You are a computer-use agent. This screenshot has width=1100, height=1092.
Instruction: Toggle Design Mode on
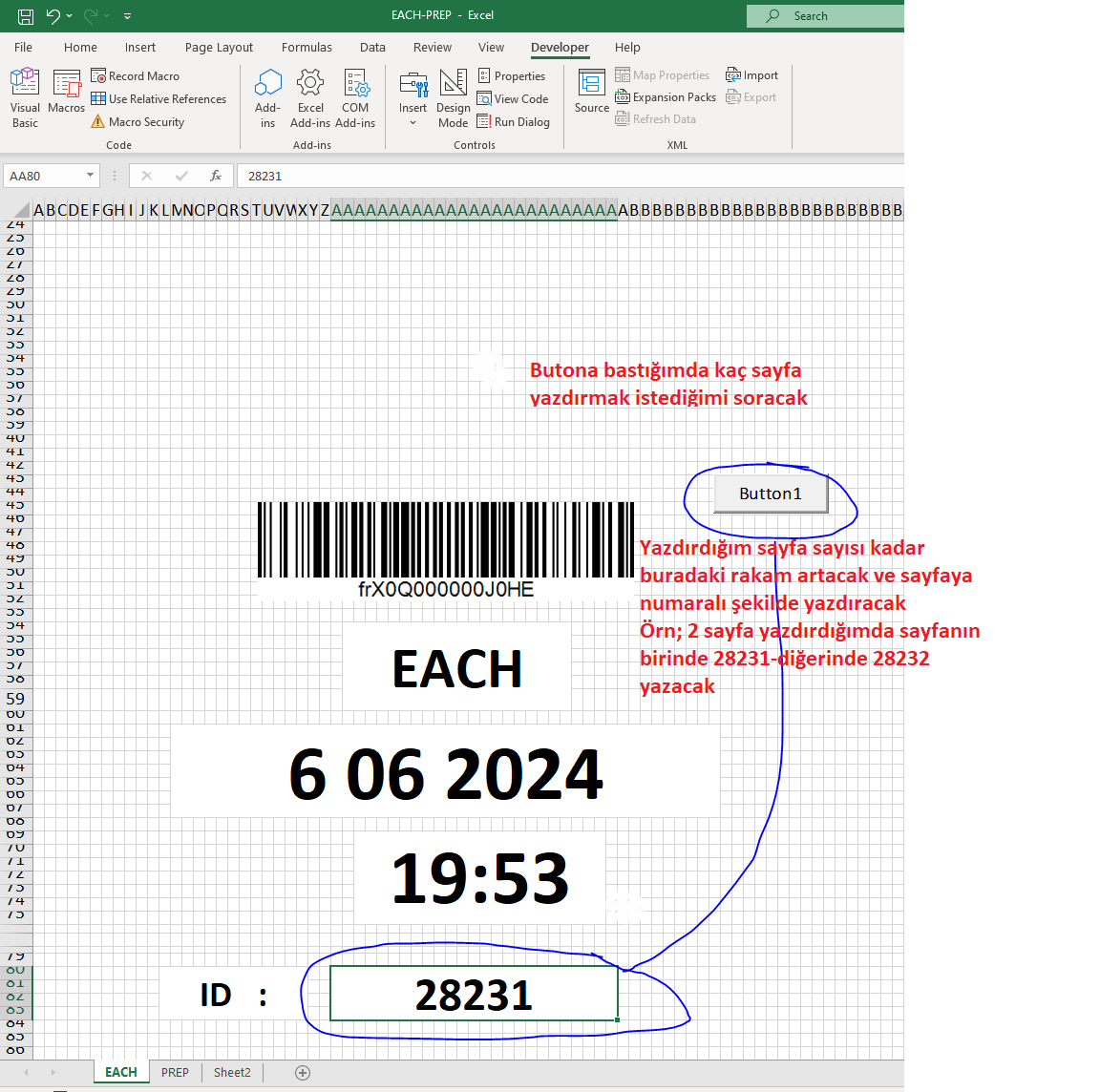coord(454,98)
